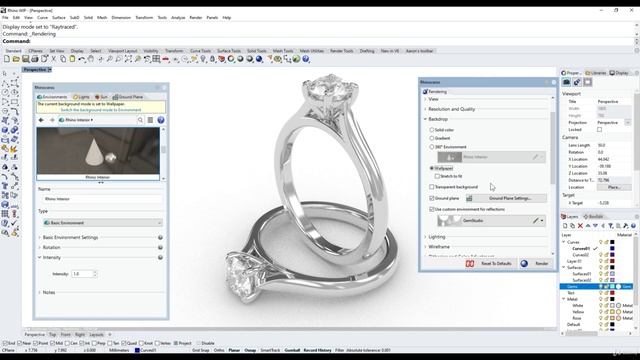Switch to the Top viewport tab

pyautogui.click(x=52, y=335)
